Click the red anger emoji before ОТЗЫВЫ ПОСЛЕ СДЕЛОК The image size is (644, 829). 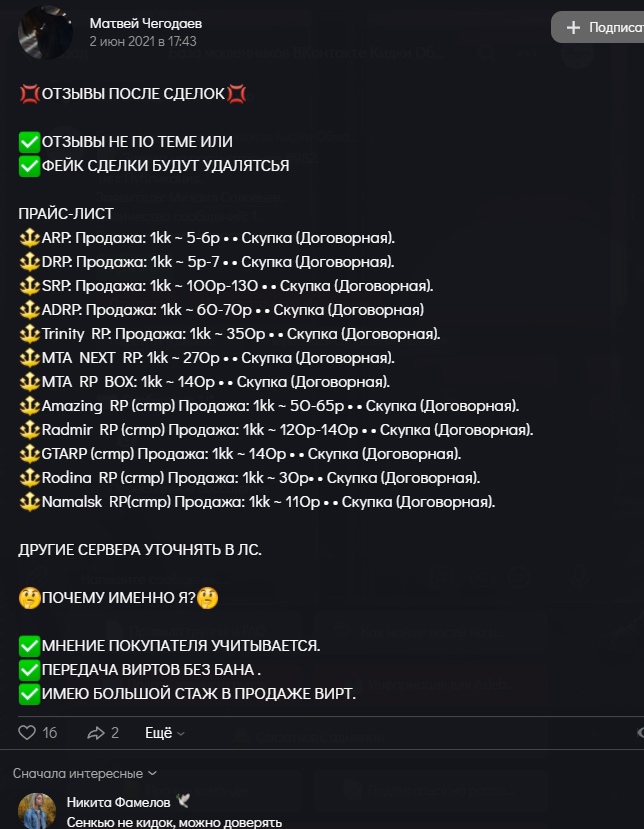point(29,94)
